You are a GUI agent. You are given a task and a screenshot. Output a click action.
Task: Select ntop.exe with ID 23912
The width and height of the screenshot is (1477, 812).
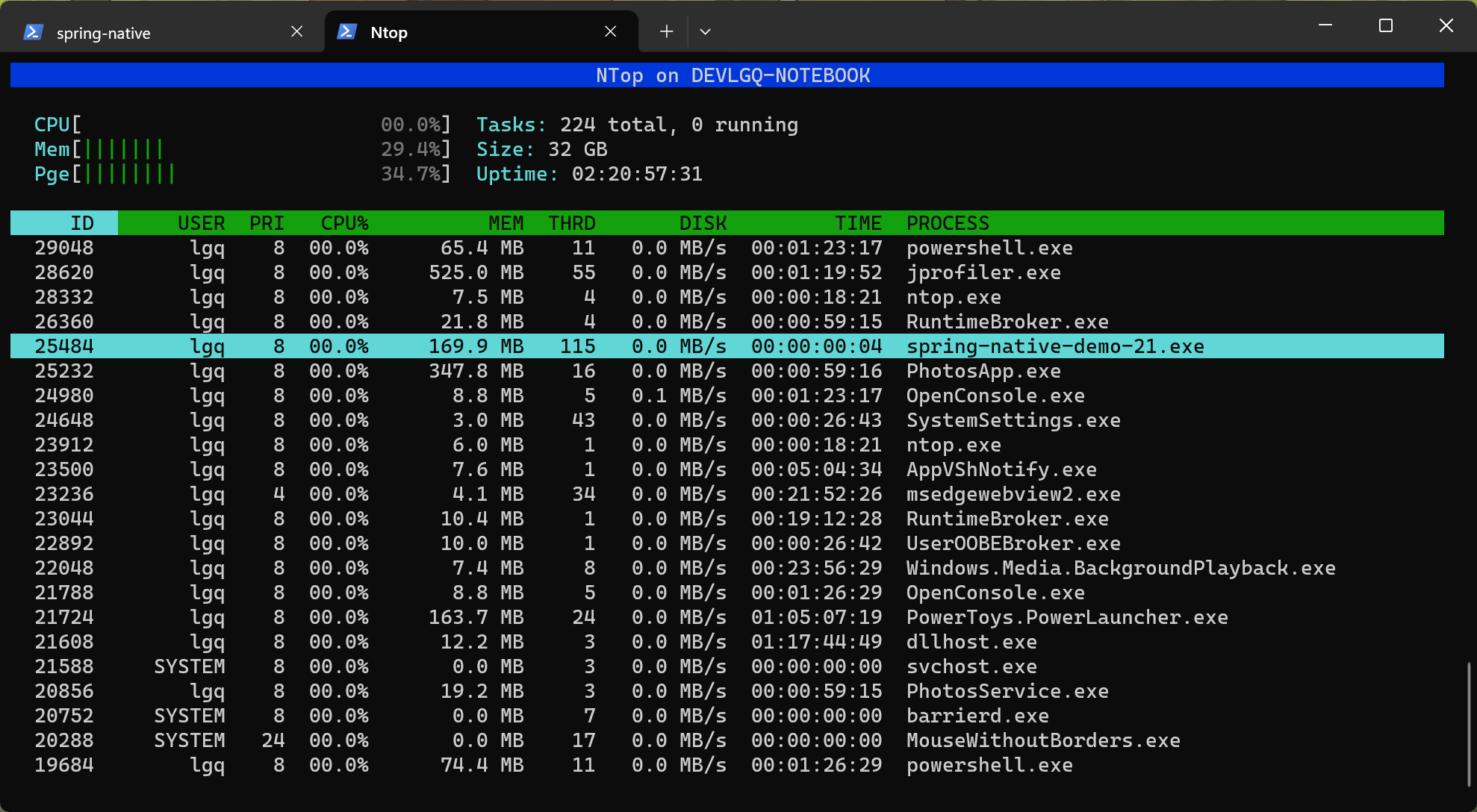pyautogui.click(x=727, y=445)
